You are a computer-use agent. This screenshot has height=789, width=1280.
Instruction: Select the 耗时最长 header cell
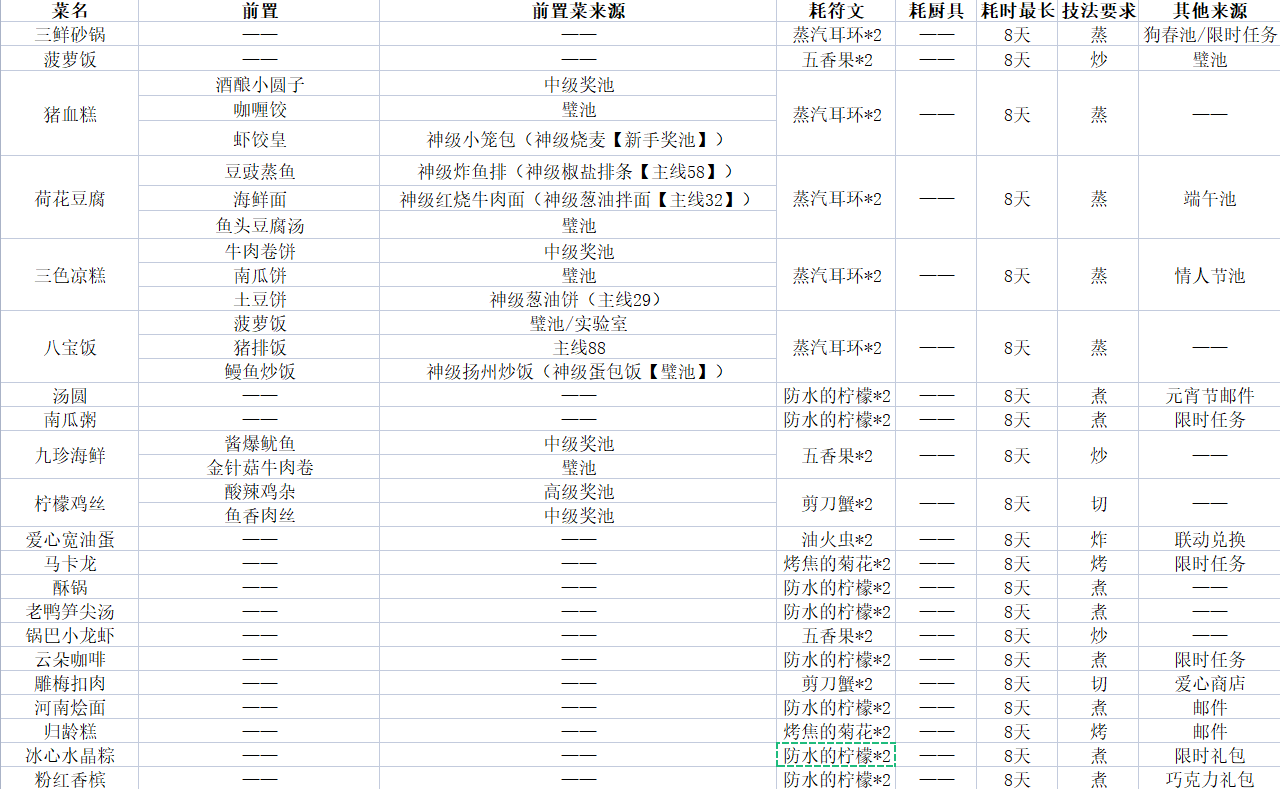[x=1017, y=11]
